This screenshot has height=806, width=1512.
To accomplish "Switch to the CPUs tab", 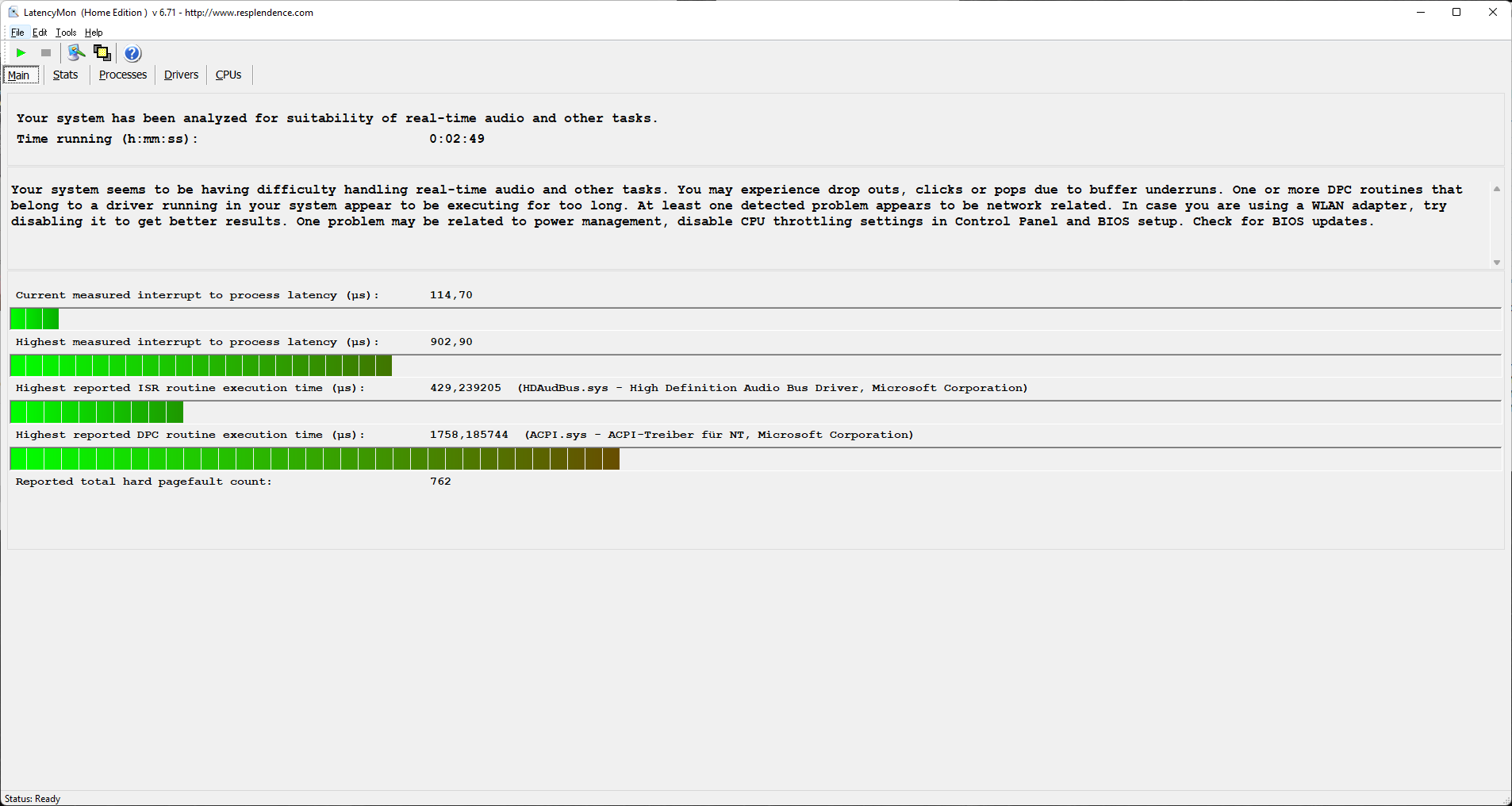I will pos(228,75).
